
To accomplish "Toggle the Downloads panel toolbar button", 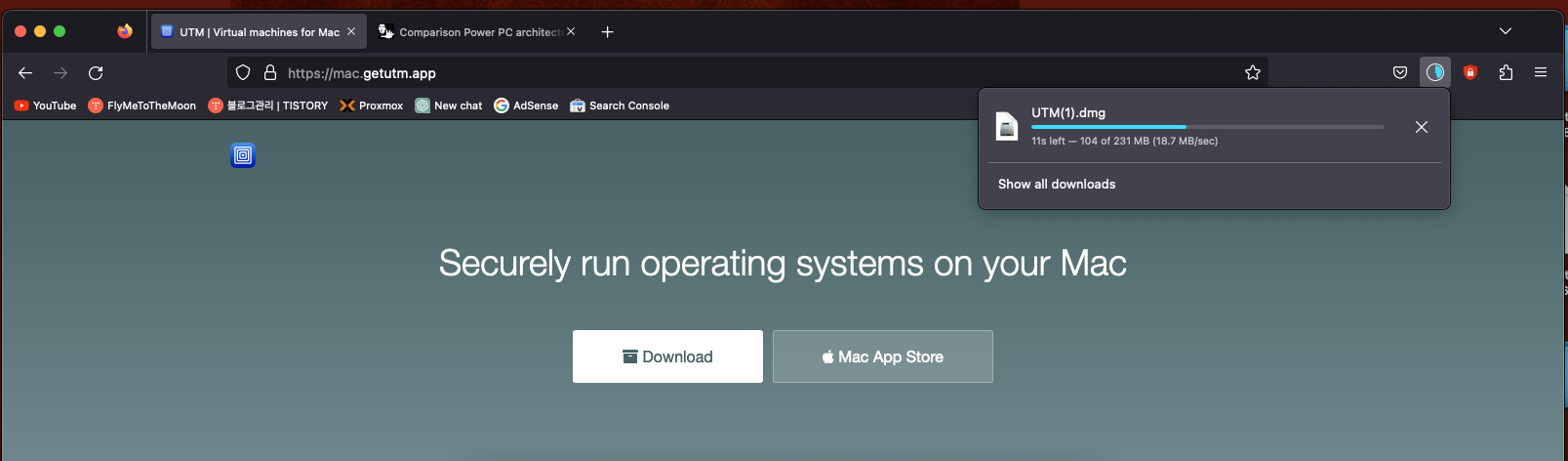I will tap(1434, 72).
